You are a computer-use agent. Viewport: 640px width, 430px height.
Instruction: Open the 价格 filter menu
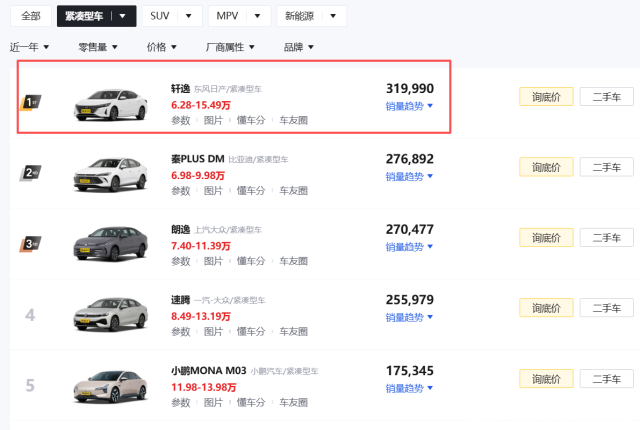pos(161,47)
